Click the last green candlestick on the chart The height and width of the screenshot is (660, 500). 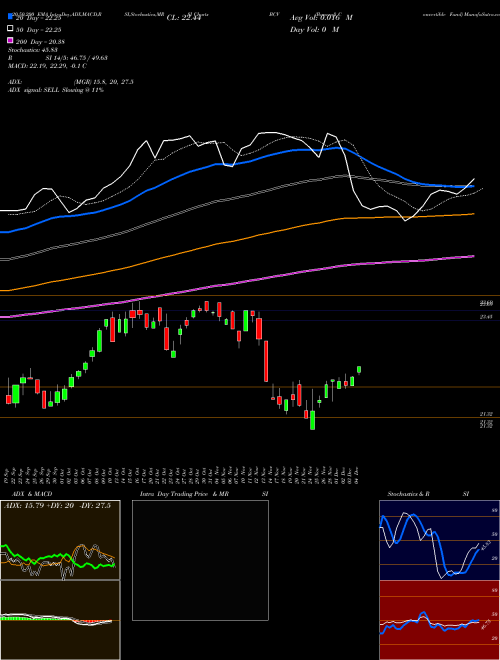point(359,370)
